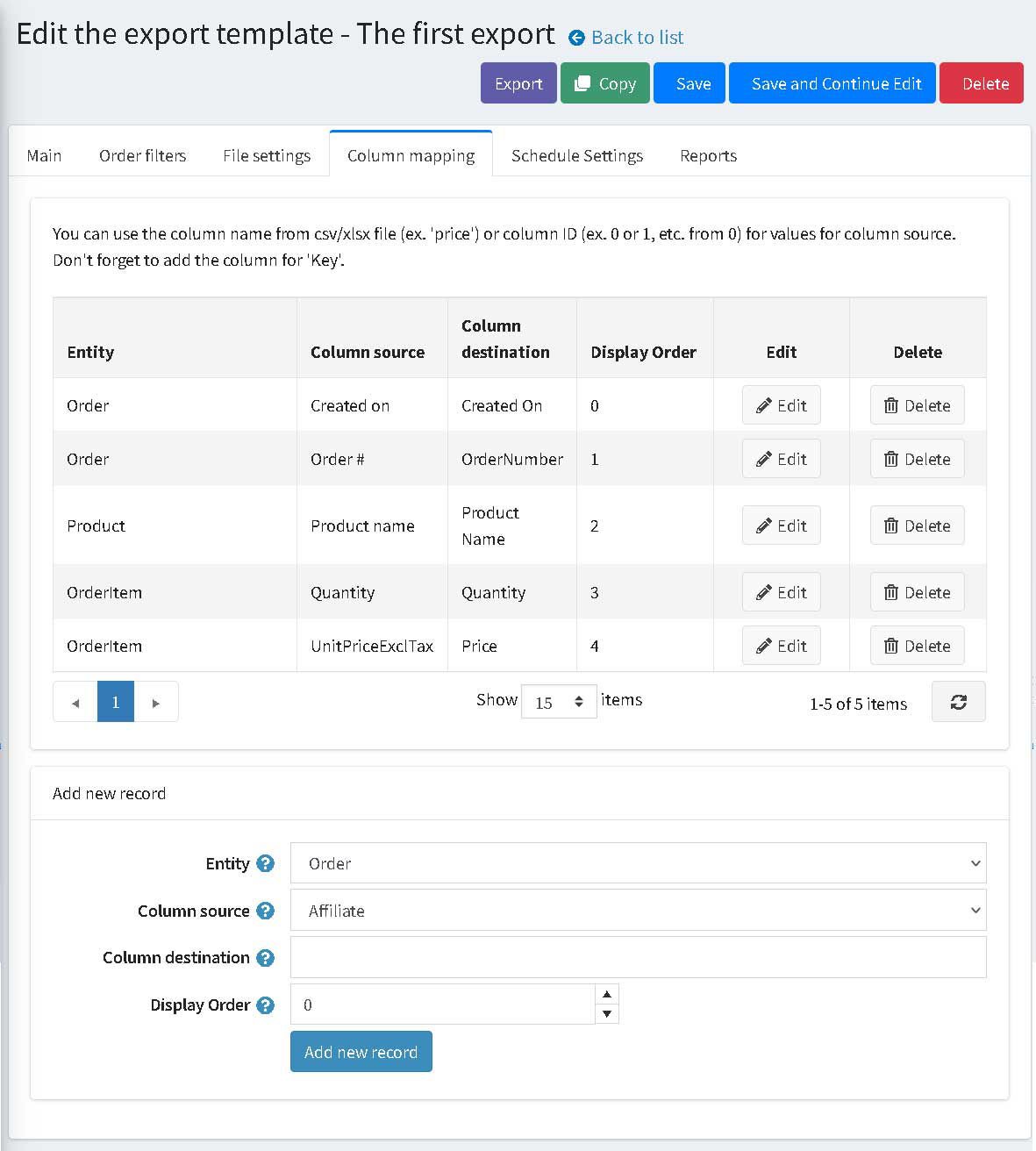This screenshot has height=1151, width=1036.
Task: Decrease Display Order value
Action: coord(607,1014)
